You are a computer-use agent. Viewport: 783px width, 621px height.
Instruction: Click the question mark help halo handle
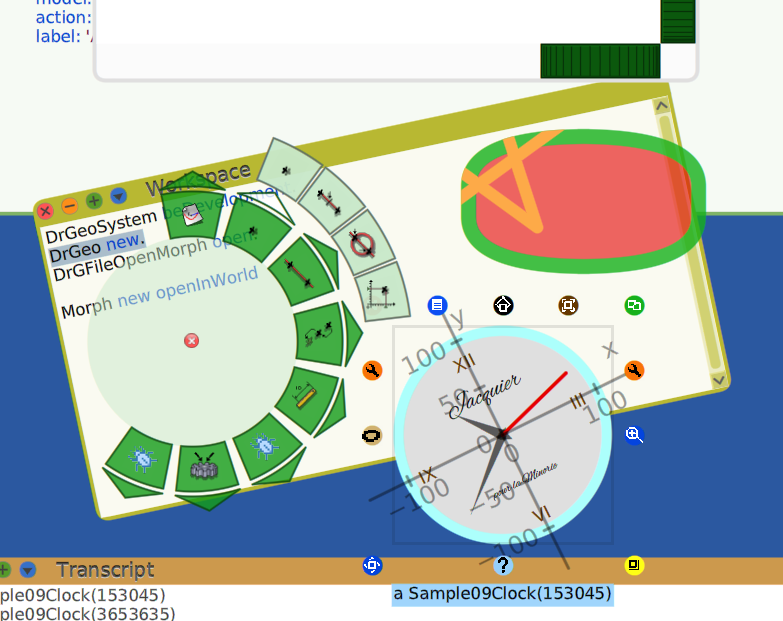[x=503, y=565]
